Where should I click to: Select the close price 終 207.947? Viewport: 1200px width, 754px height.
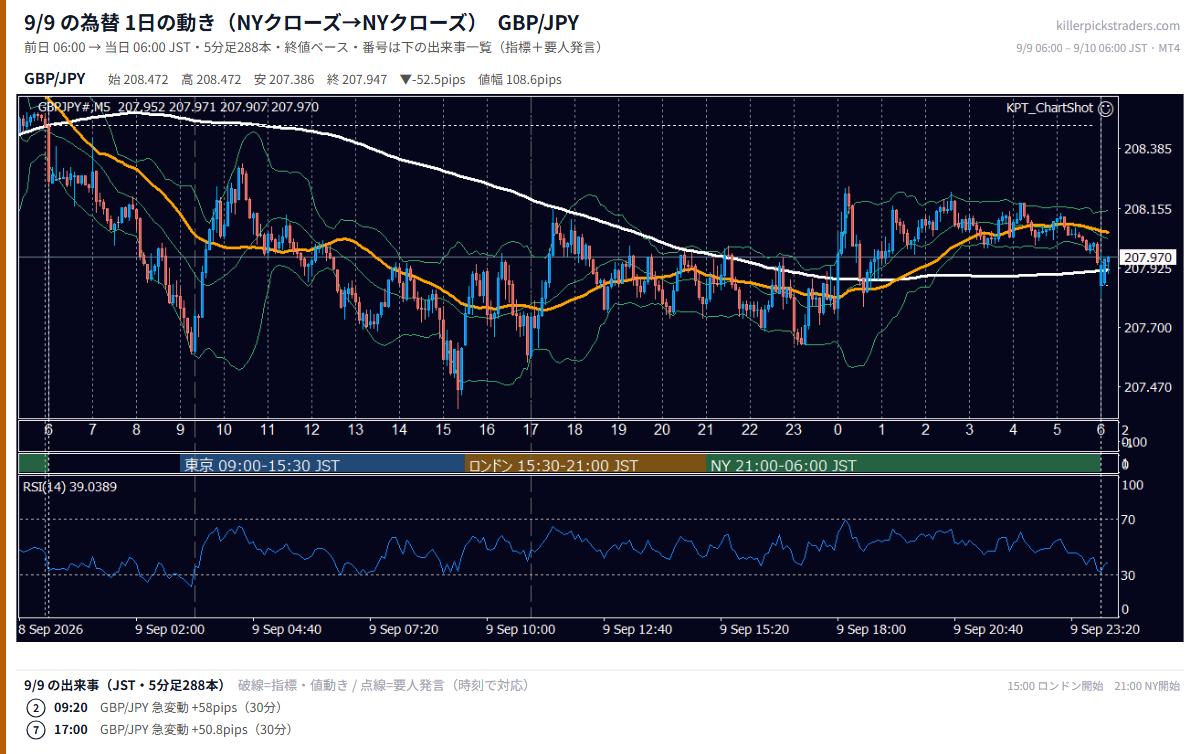(357, 79)
